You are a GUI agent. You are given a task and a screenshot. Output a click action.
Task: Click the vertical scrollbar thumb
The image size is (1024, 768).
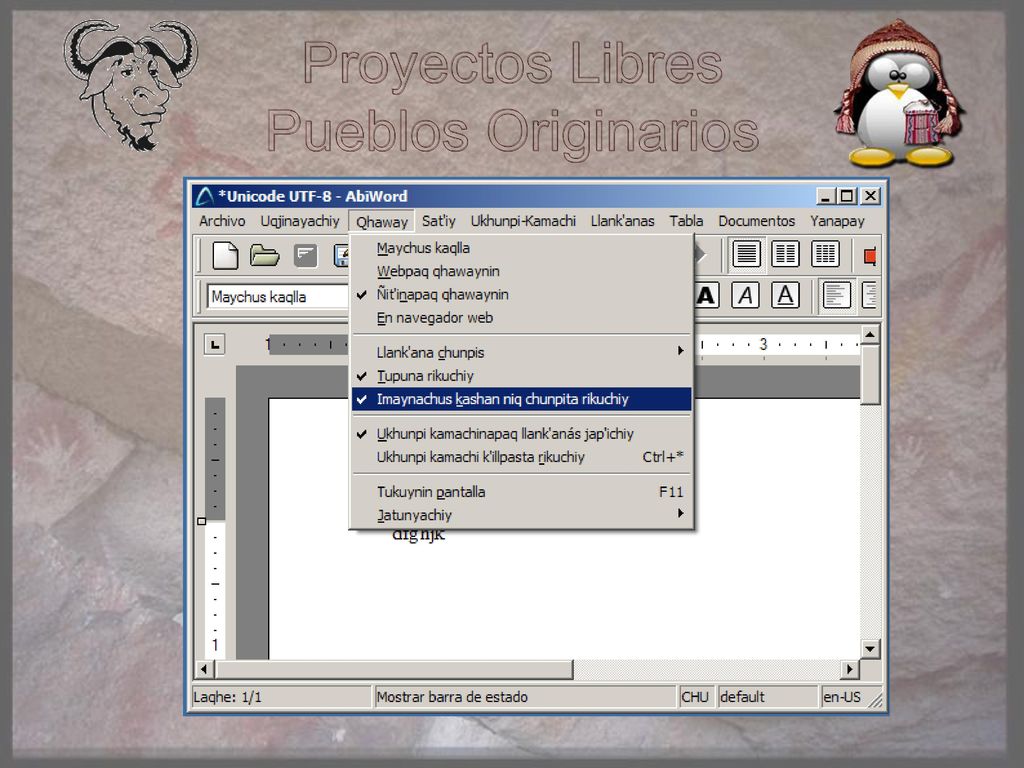870,375
